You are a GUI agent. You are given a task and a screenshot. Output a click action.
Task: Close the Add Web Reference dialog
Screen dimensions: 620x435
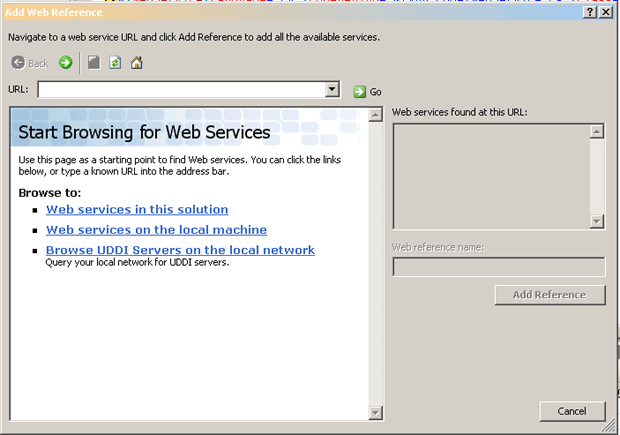[x=606, y=12]
